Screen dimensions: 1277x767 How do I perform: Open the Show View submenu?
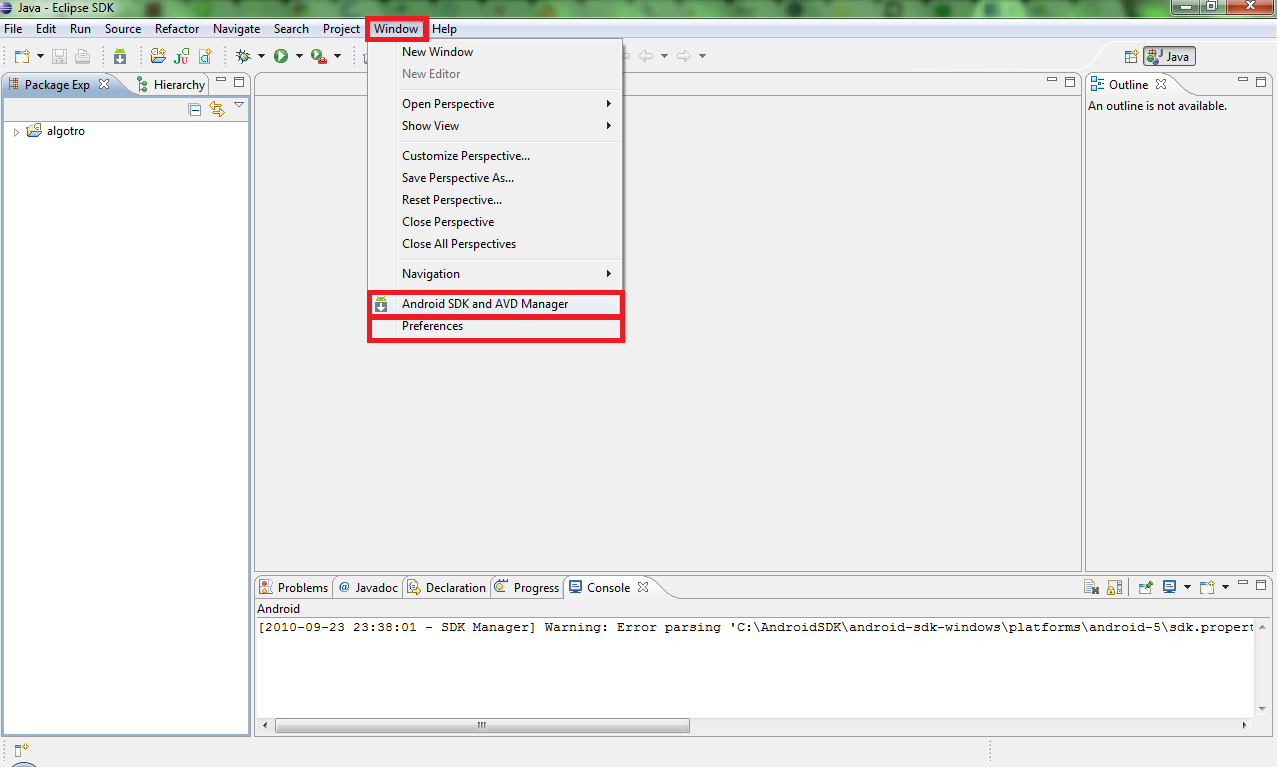click(x=496, y=126)
